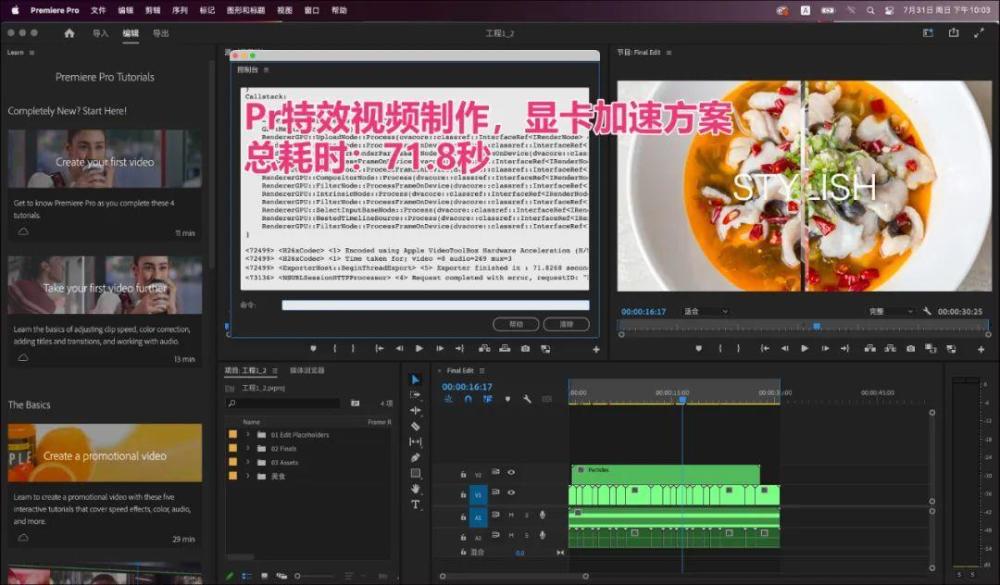Open the 序列 menu in the menu bar
The width and height of the screenshot is (1000, 585).
(x=180, y=10)
